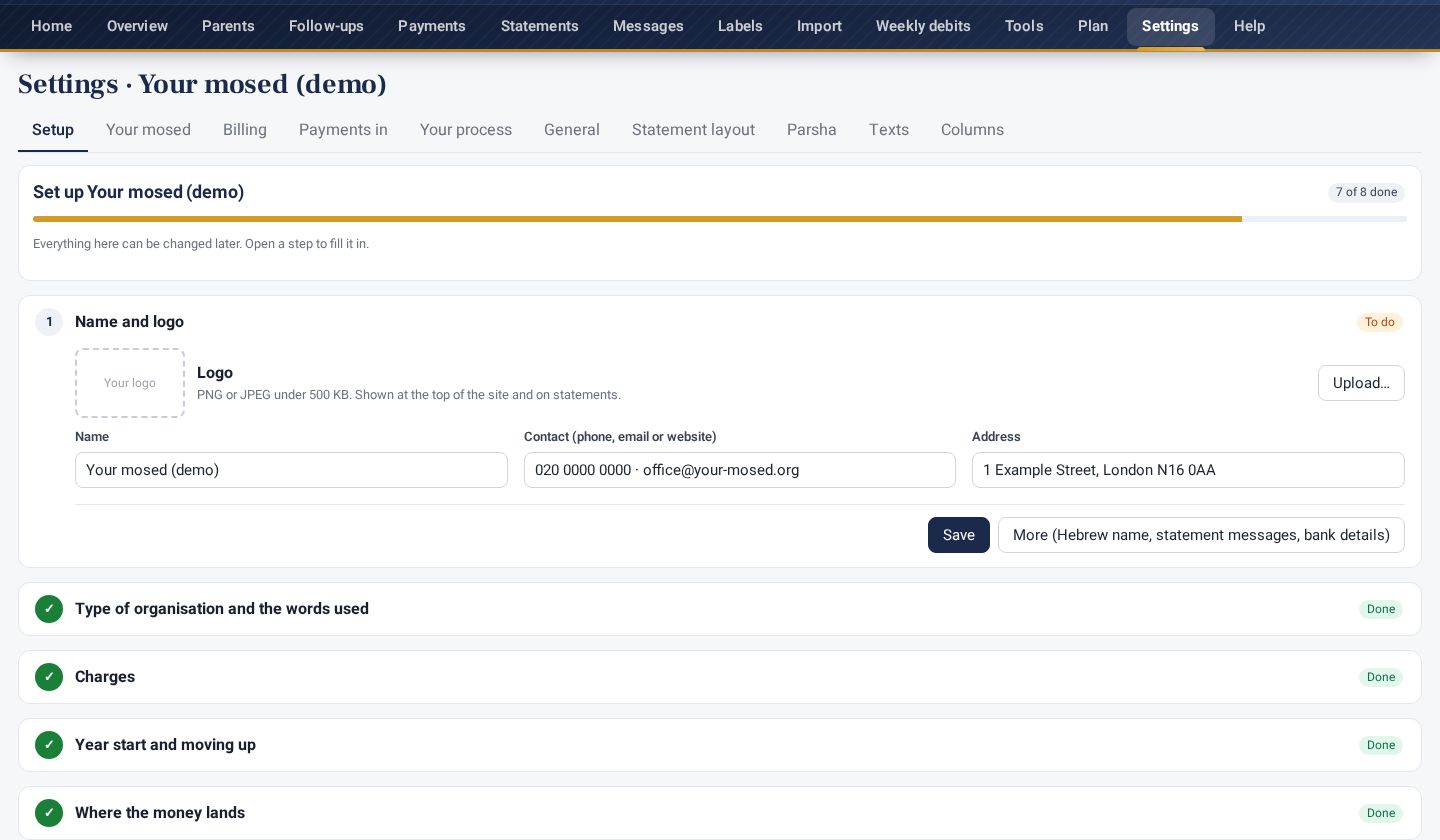
Task: Open the Plan page
Action: [1093, 26]
